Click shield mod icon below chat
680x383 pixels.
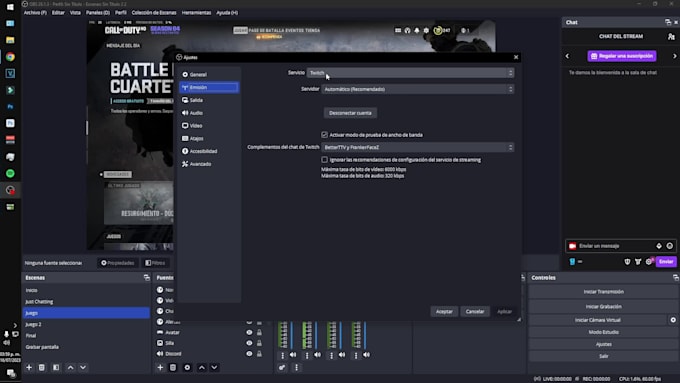point(627,262)
